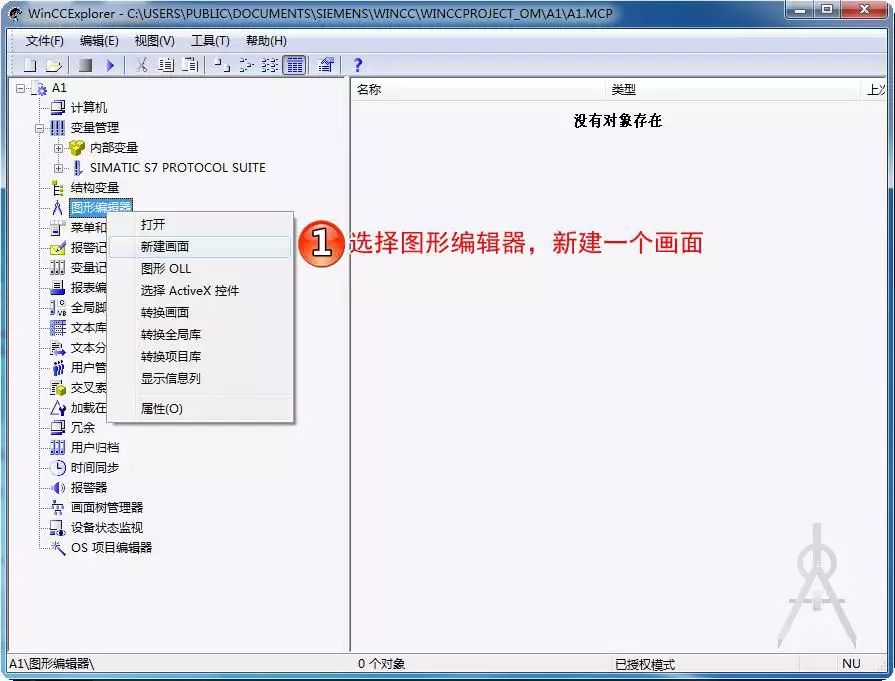Click the 变量管理 tag management icon
Viewport: 895px width, 681px height.
point(58,127)
